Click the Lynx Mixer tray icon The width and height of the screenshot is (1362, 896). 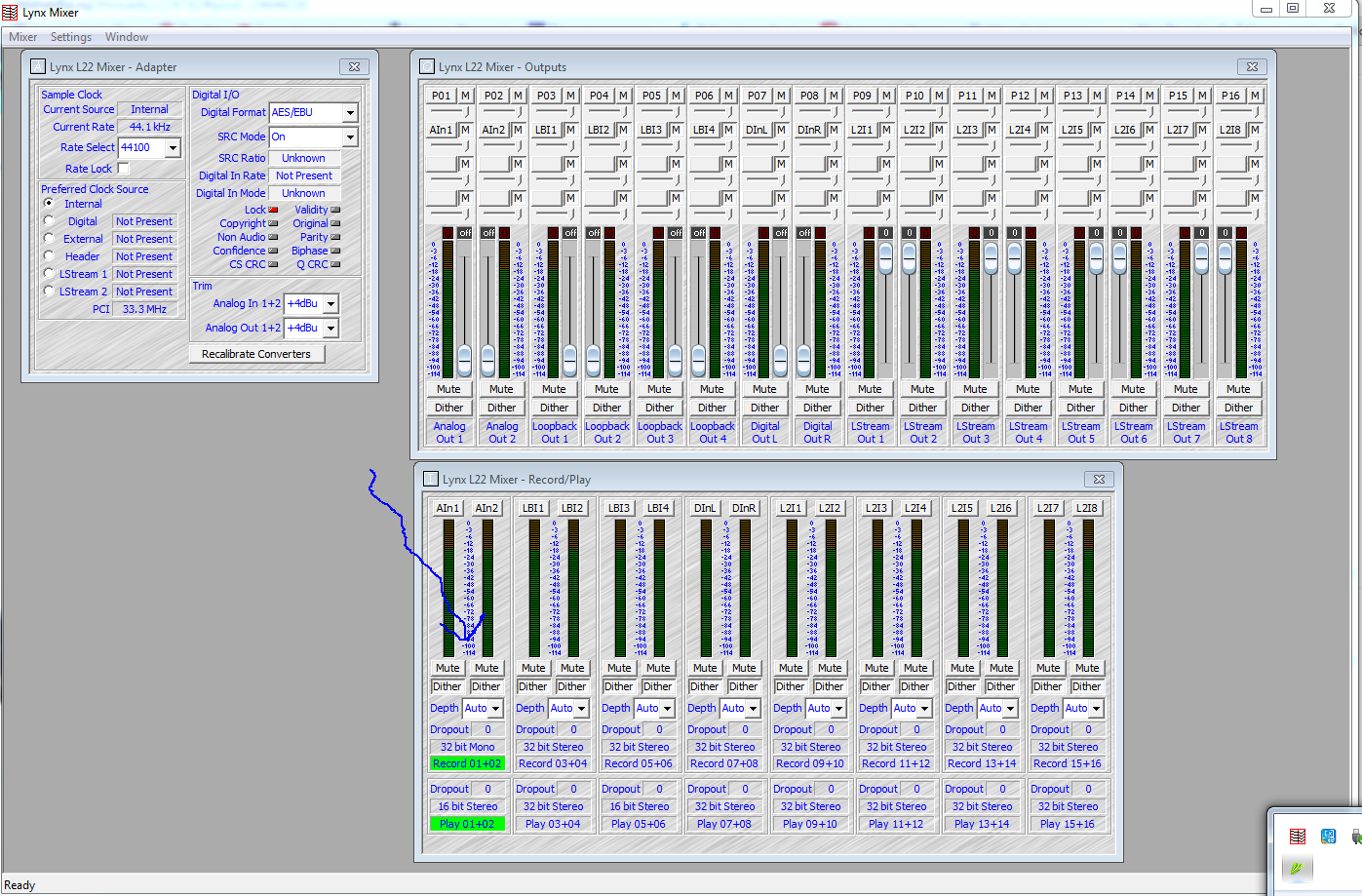point(1297,837)
